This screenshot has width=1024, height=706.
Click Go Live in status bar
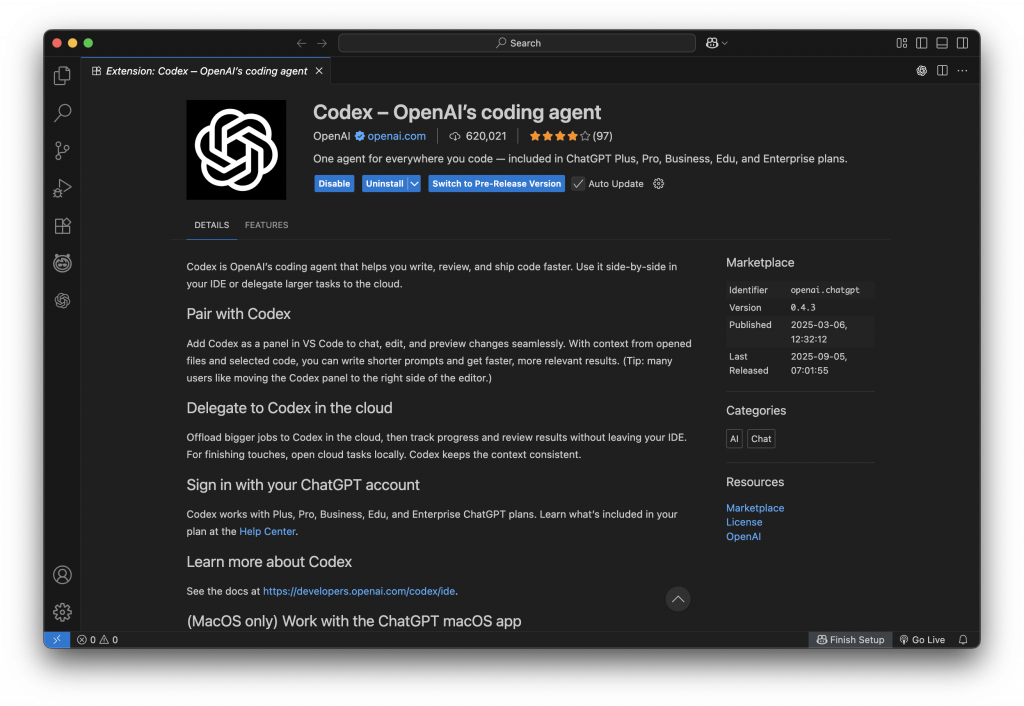point(921,639)
